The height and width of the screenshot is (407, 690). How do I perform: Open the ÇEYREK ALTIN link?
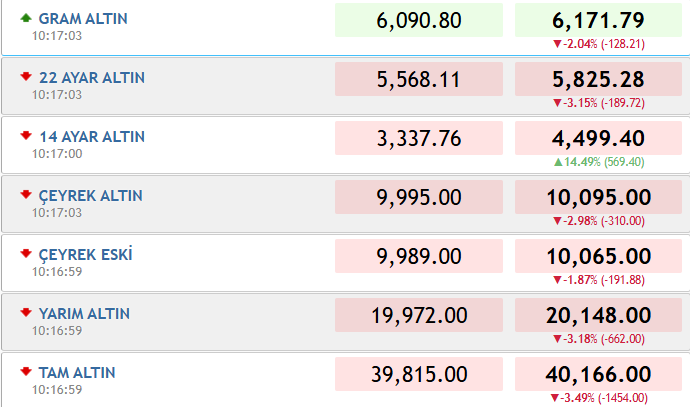tap(91, 196)
